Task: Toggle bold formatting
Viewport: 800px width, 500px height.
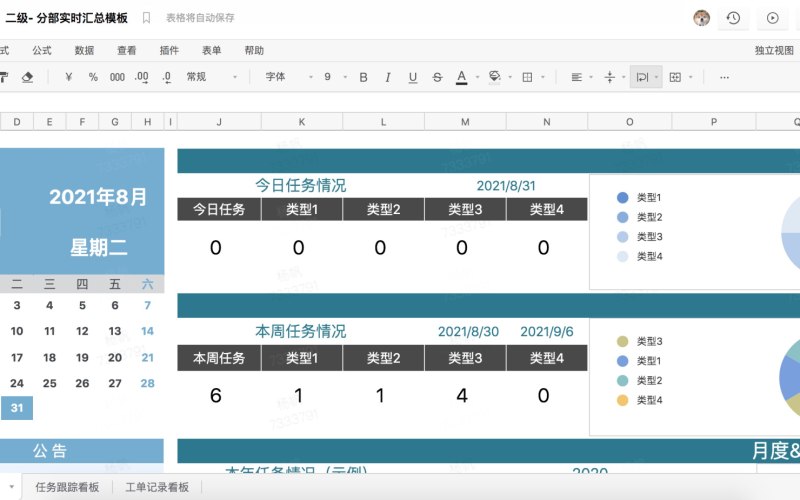Action: [363, 77]
